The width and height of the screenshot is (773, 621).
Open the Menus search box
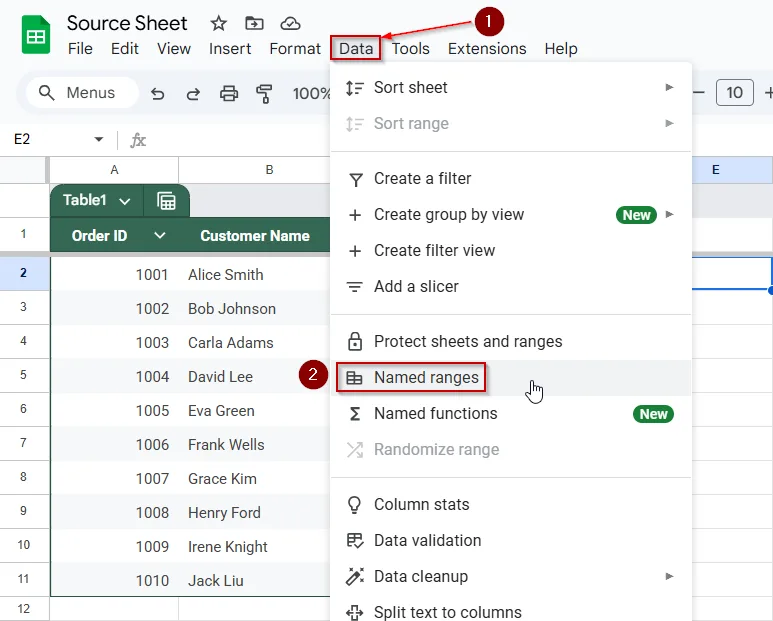[x=82, y=93]
